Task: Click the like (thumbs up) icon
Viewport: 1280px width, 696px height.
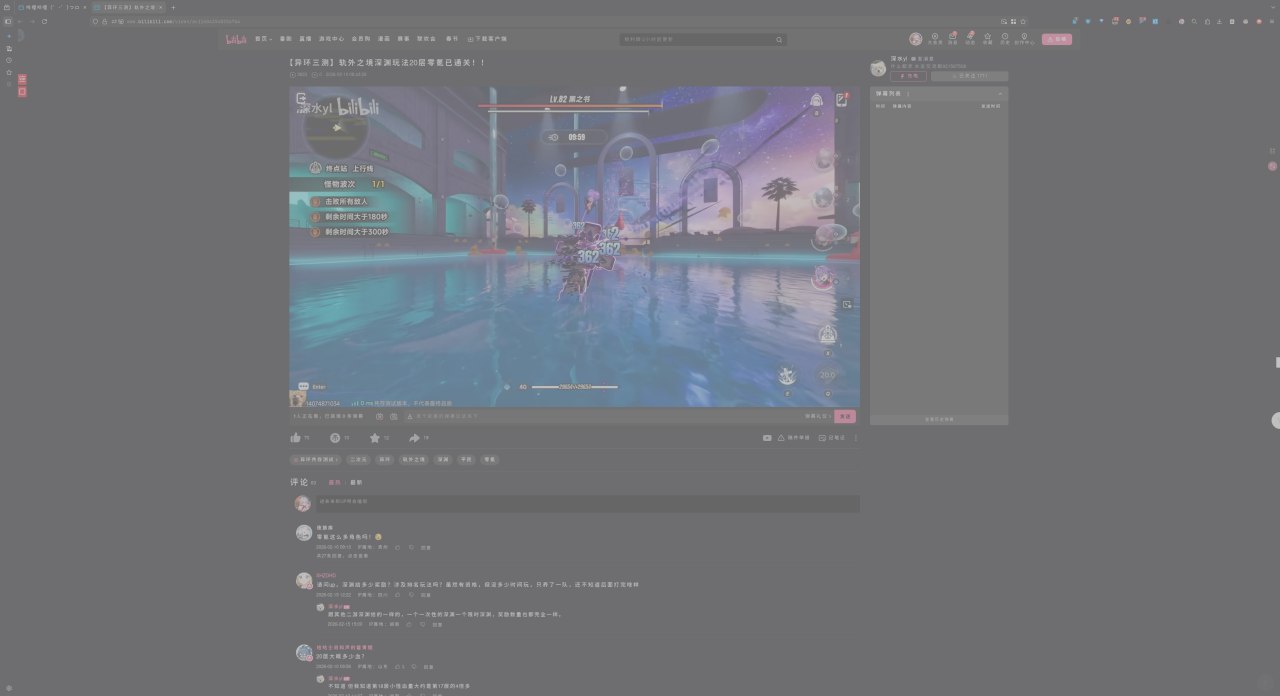Action: tap(296, 438)
